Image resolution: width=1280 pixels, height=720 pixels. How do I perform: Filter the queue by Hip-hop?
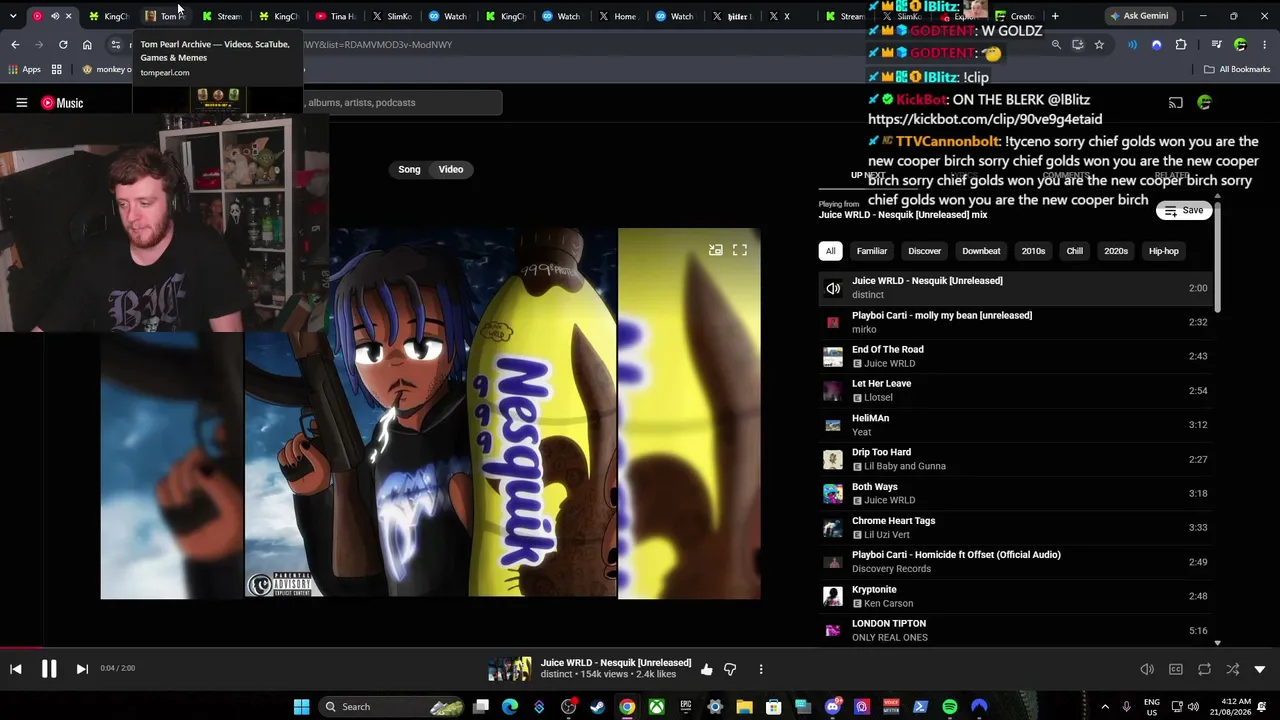1164,251
